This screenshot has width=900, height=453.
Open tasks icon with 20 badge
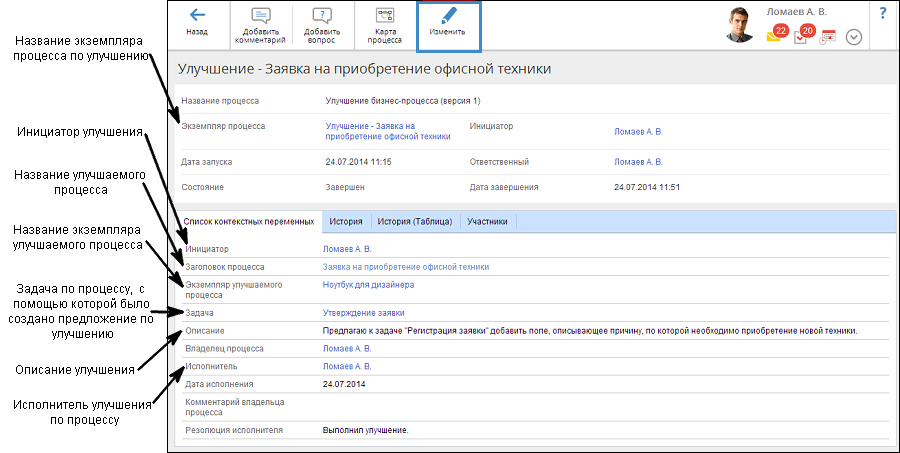point(802,36)
